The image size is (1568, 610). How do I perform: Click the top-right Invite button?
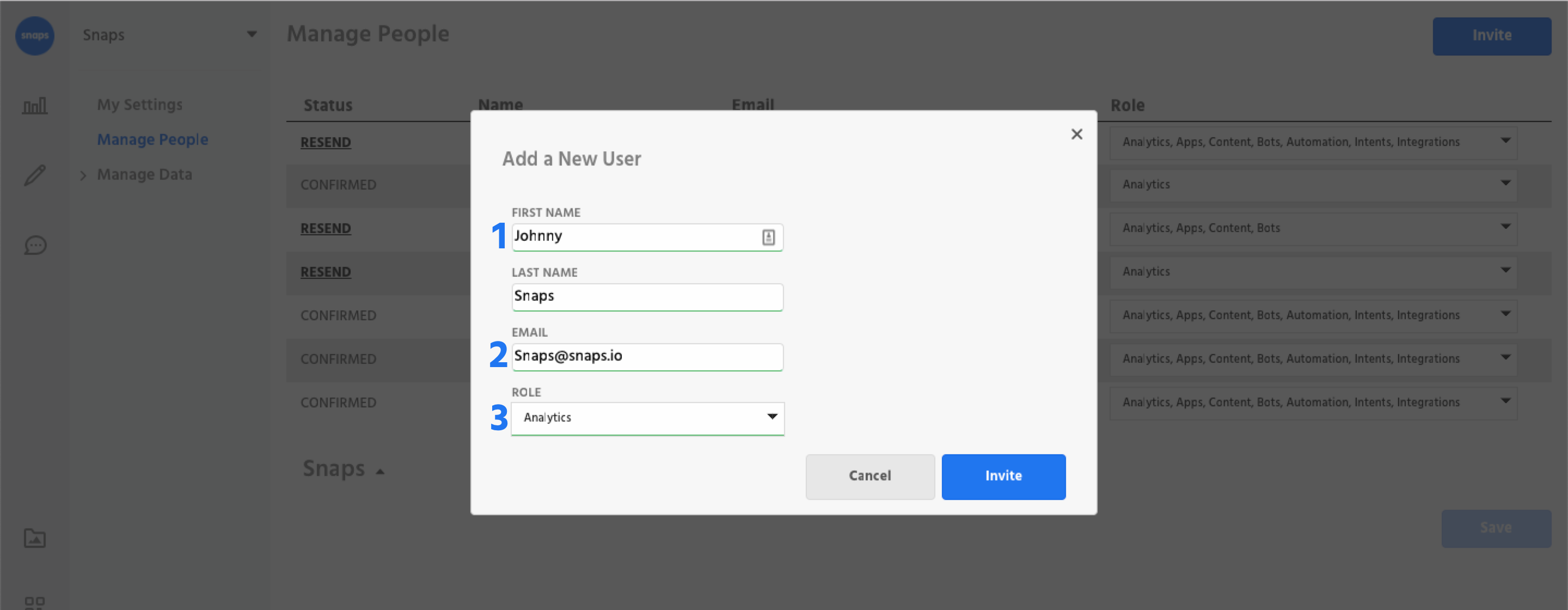coord(1491,36)
